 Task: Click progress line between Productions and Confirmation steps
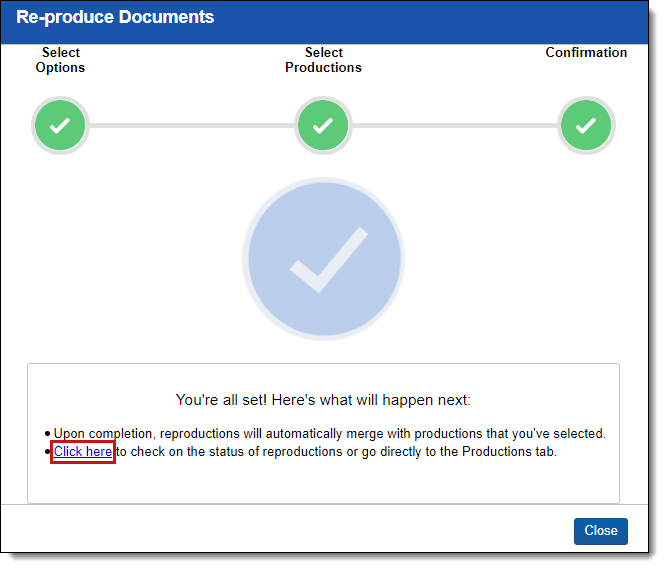(x=455, y=126)
